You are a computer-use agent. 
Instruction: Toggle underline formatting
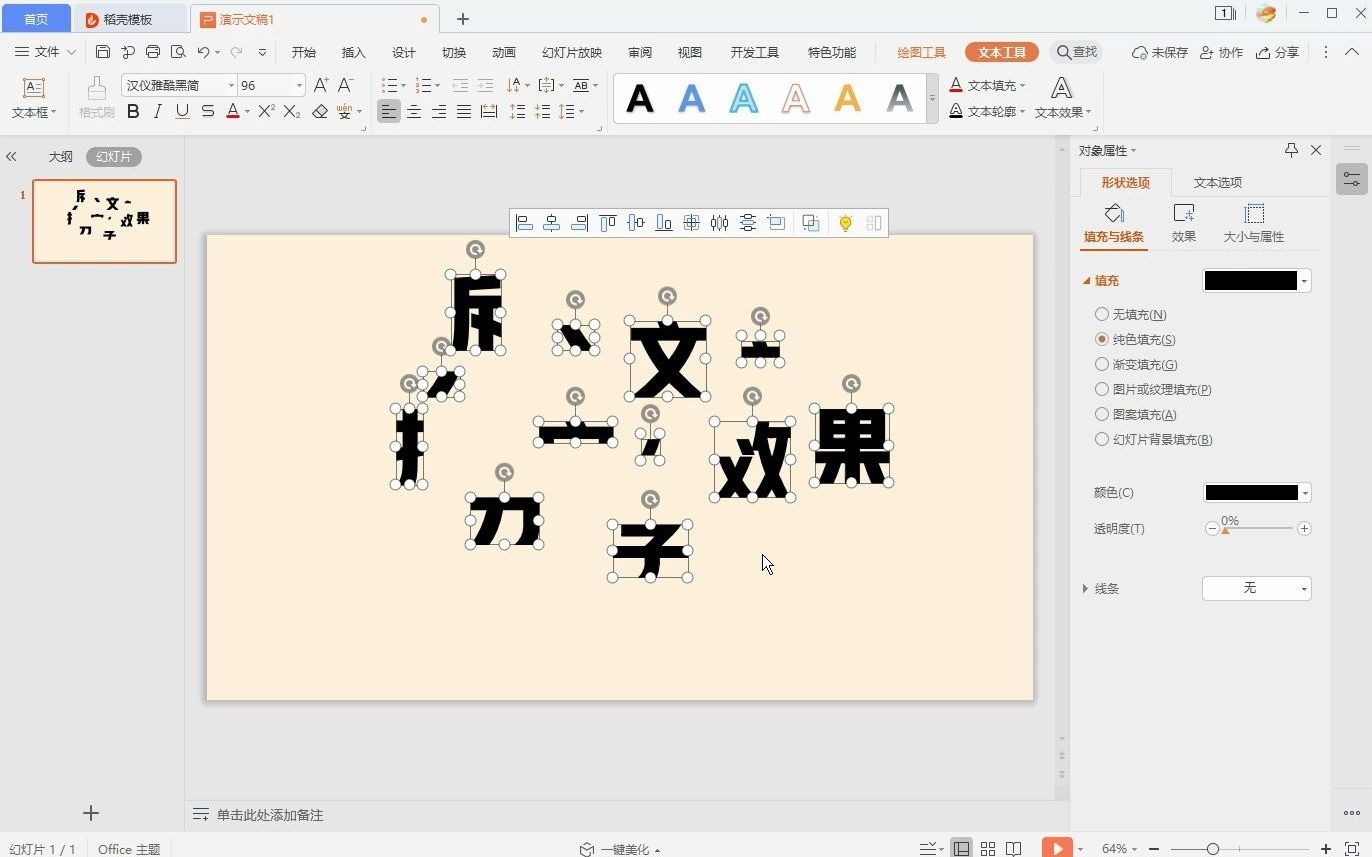pyautogui.click(x=182, y=112)
